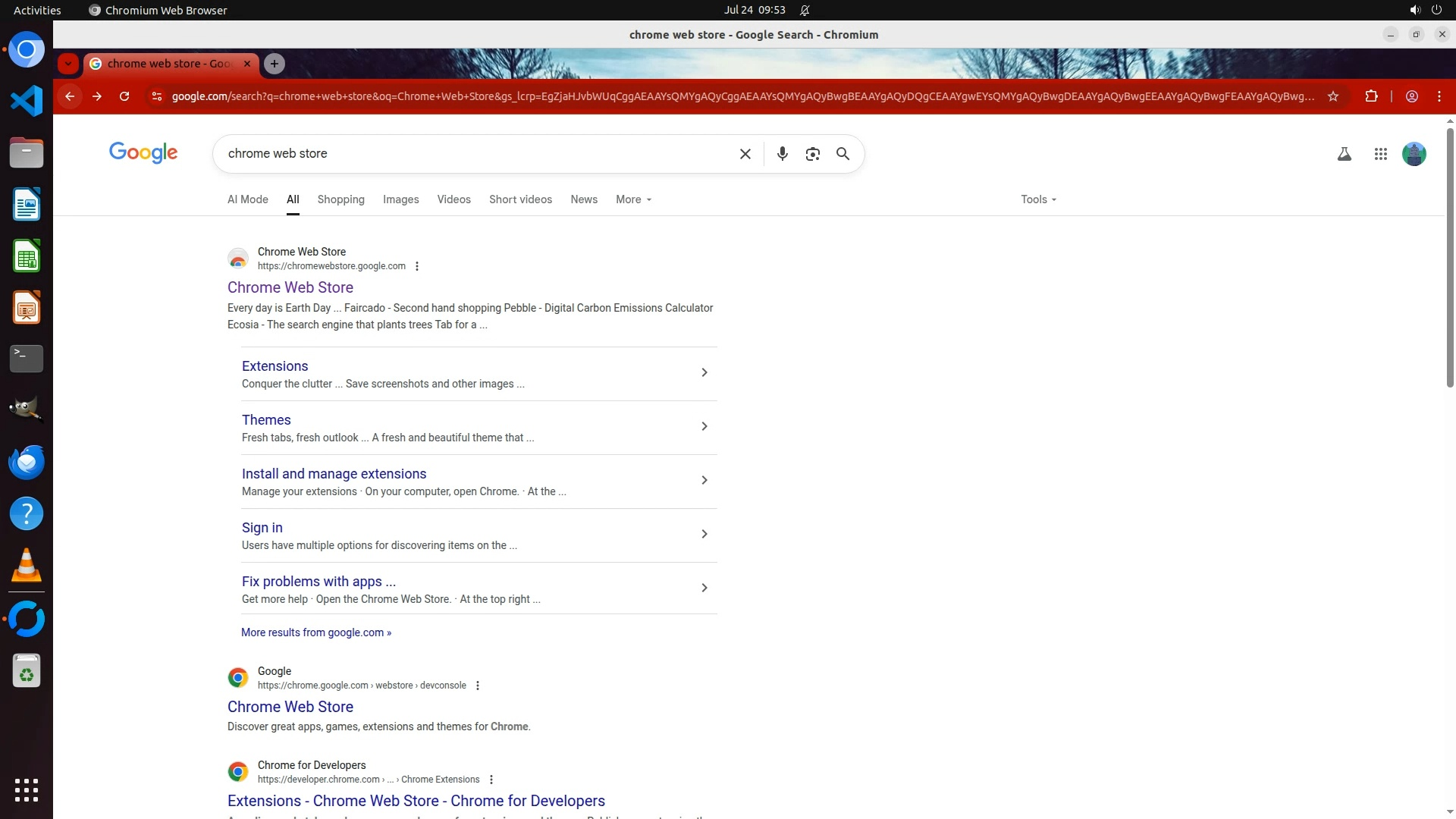
Task: Click the voice search microphone icon
Action: [782, 154]
